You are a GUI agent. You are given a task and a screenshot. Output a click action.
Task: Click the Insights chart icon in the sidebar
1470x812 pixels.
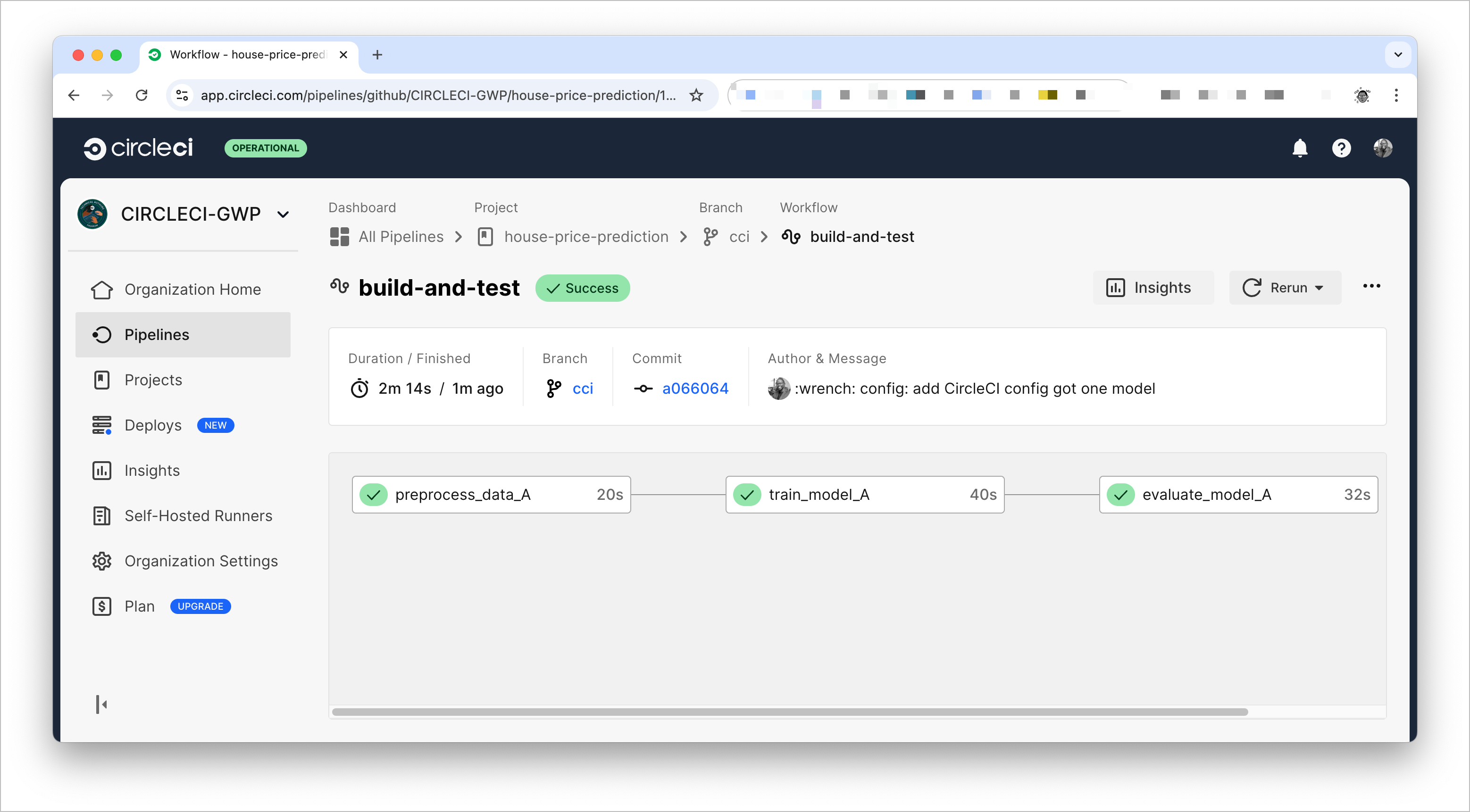(102, 471)
